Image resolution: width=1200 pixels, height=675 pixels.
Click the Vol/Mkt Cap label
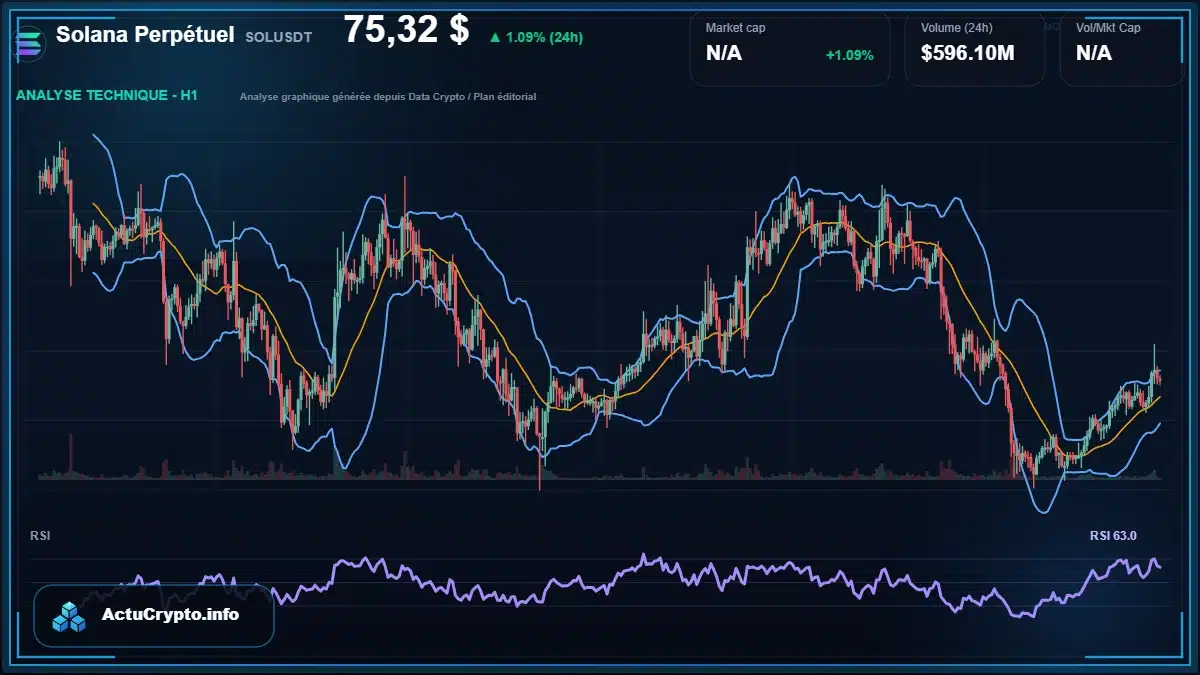[1108, 28]
